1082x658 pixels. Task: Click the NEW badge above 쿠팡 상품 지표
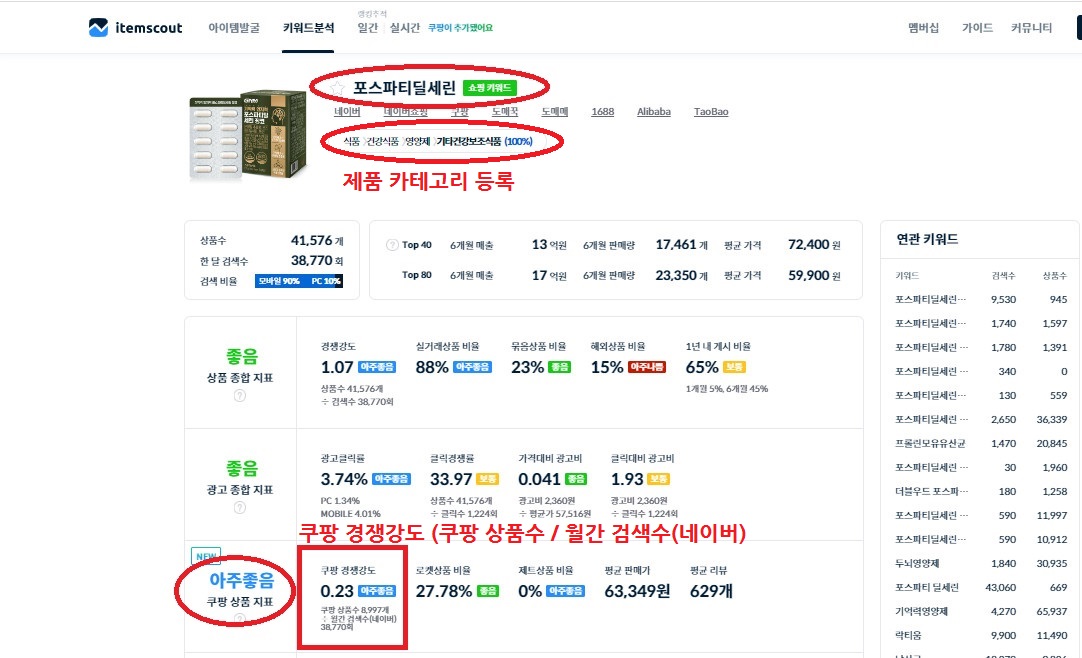(x=206, y=556)
